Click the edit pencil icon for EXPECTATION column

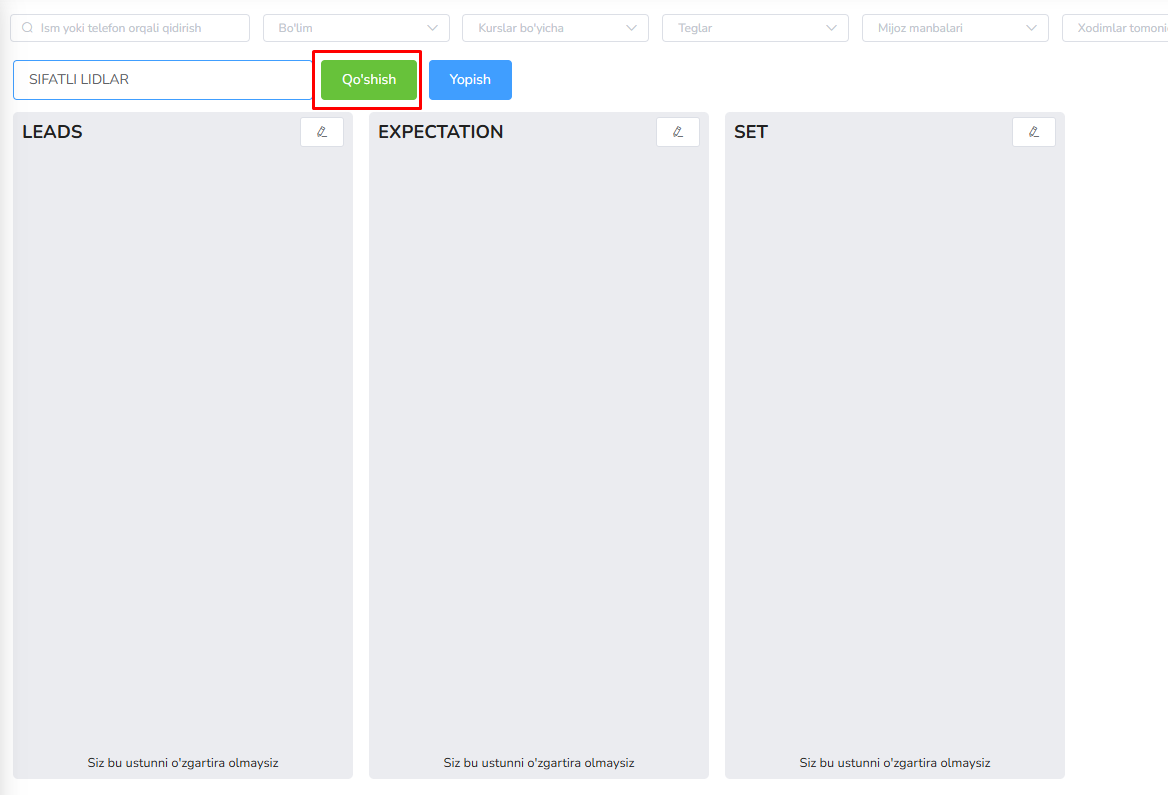click(677, 132)
